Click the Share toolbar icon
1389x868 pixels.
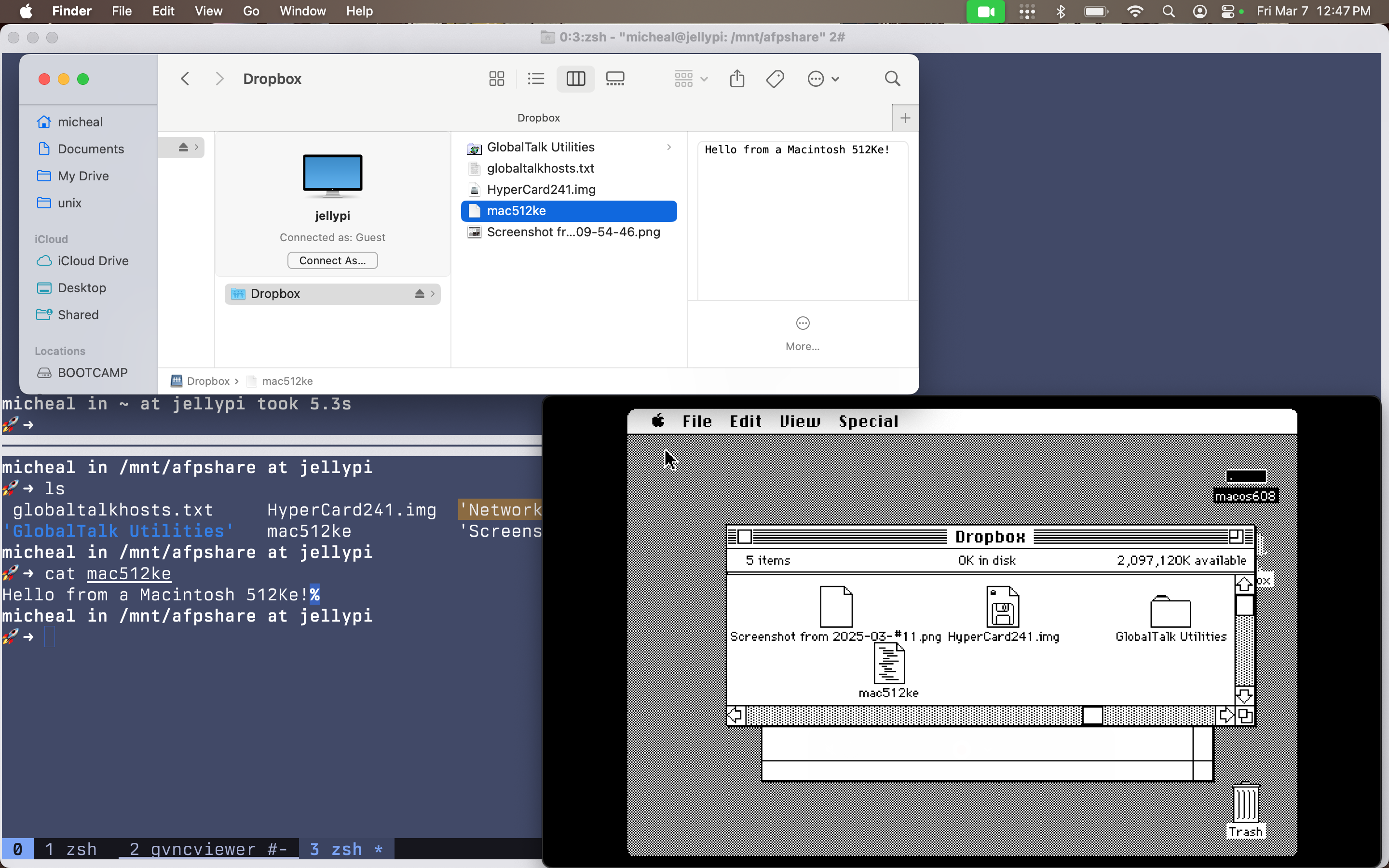pyautogui.click(x=737, y=79)
